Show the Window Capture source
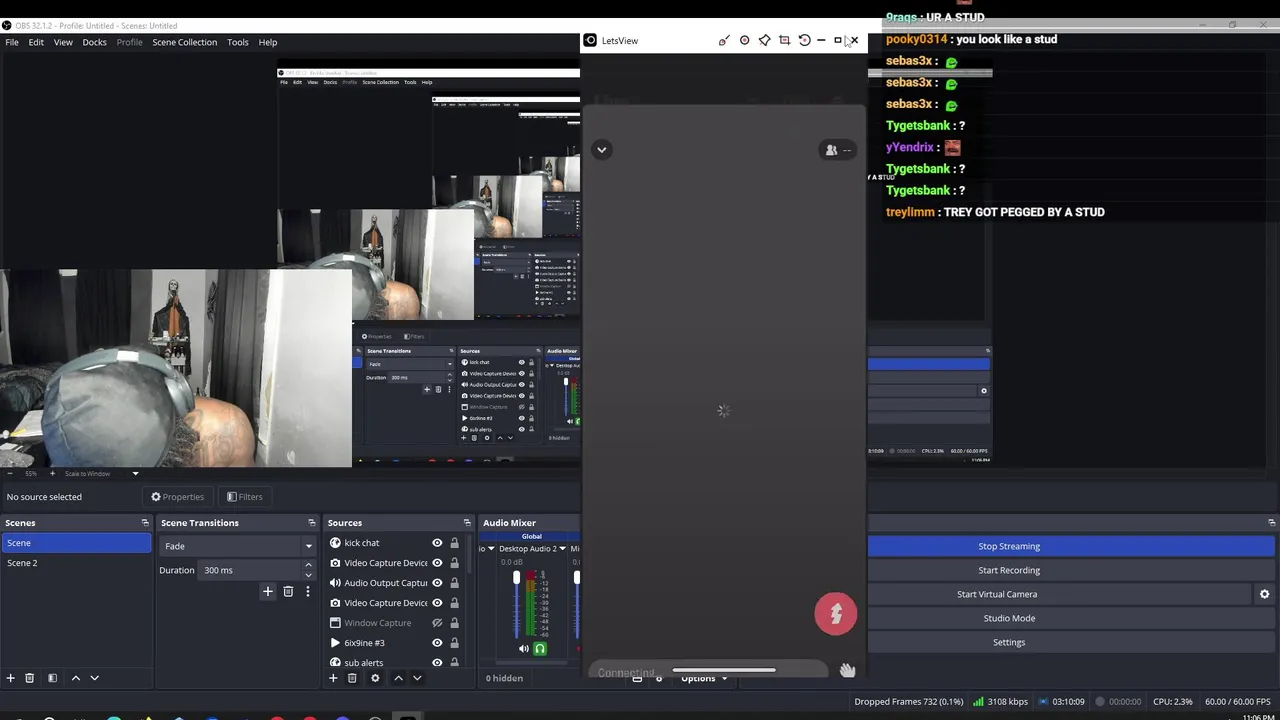Image resolution: width=1280 pixels, height=720 pixels. coord(437,623)
